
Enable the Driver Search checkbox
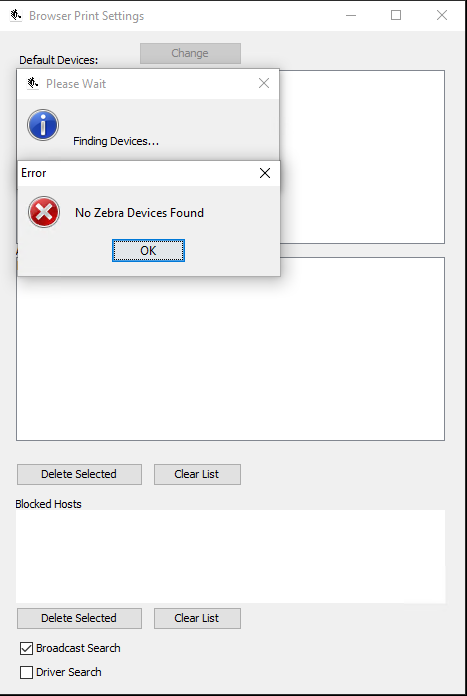pos(26,672)
